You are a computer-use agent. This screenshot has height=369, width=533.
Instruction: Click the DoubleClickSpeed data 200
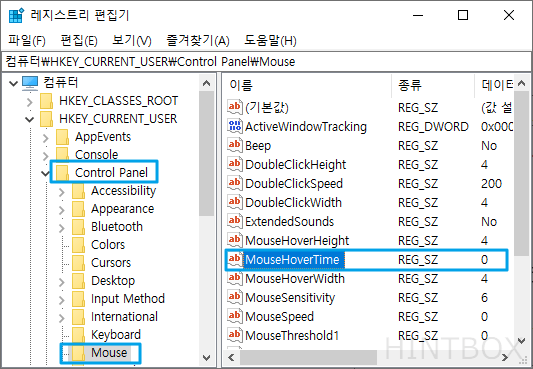(491, 184)
